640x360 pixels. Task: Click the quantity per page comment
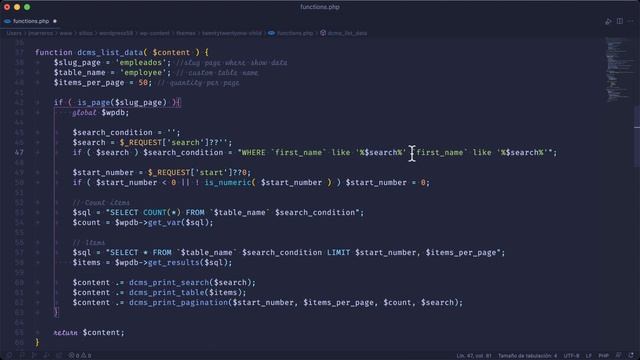pos(198,82)
